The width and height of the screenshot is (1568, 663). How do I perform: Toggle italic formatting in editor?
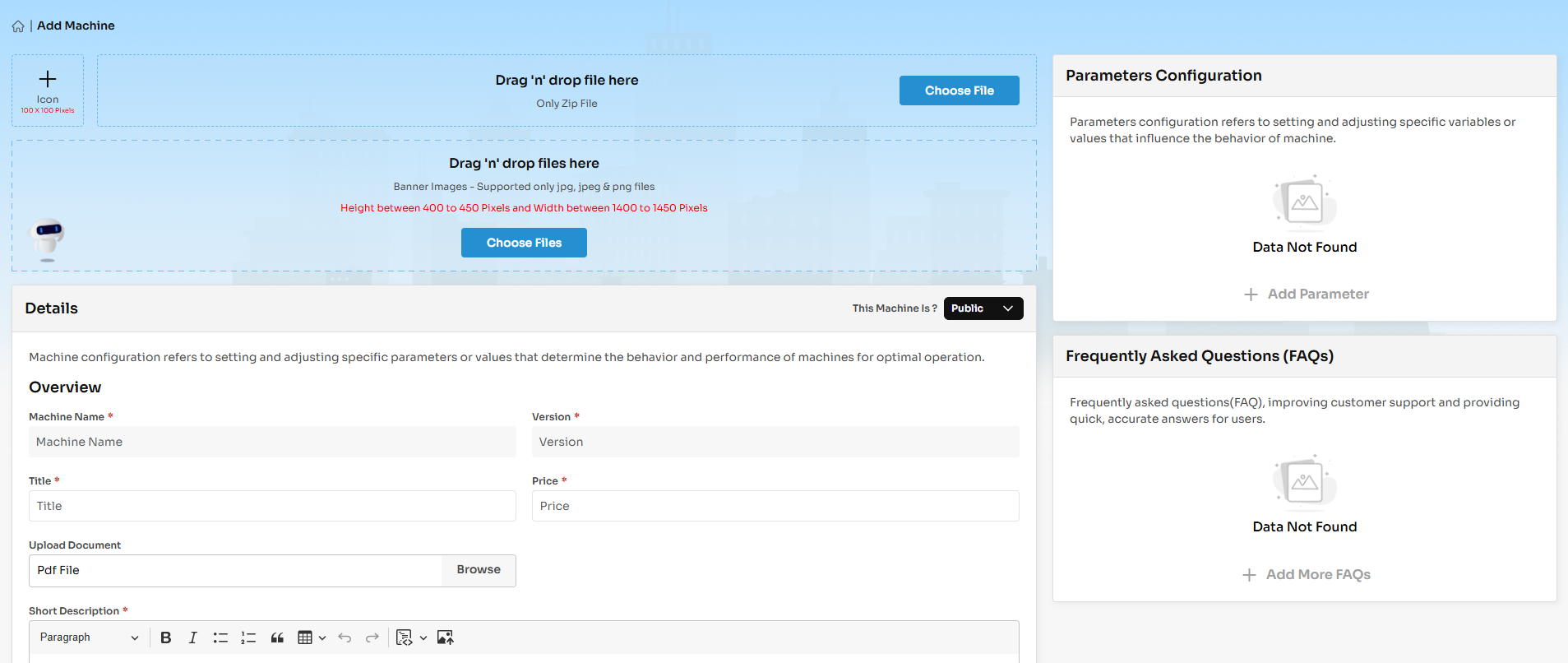tap(192, 637)
